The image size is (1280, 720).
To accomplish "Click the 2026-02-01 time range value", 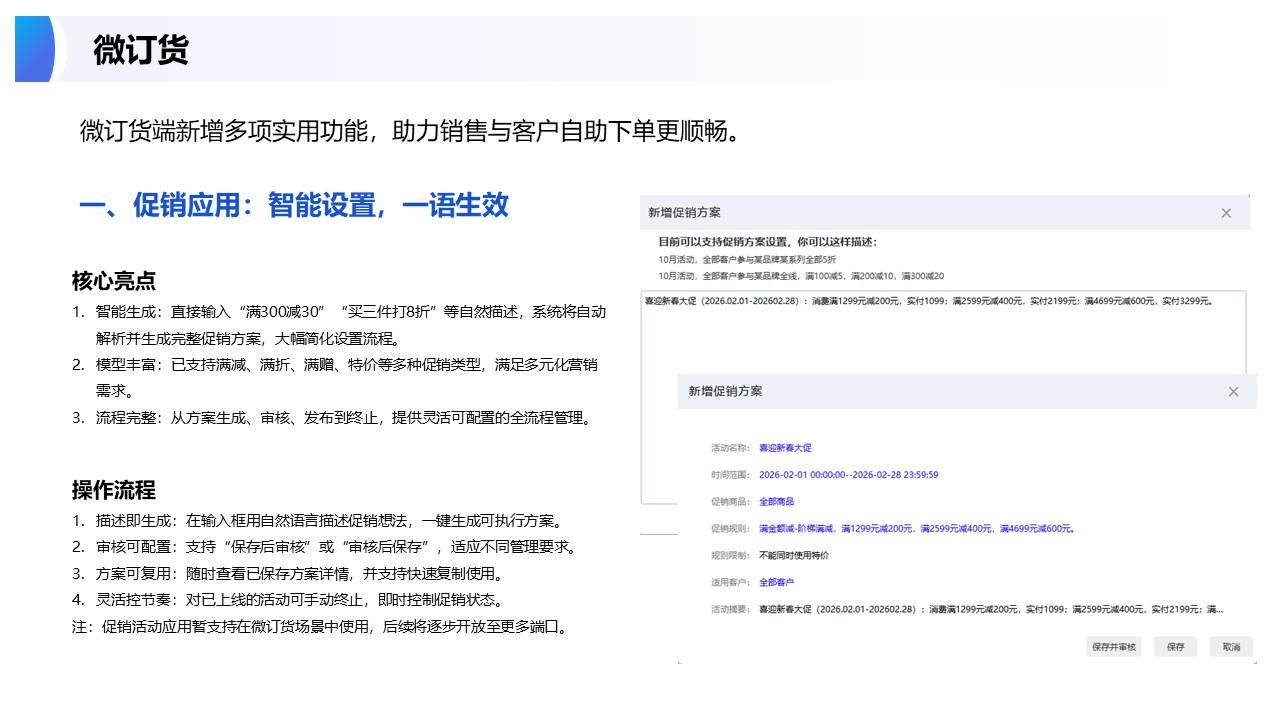I will click(848, 475).
